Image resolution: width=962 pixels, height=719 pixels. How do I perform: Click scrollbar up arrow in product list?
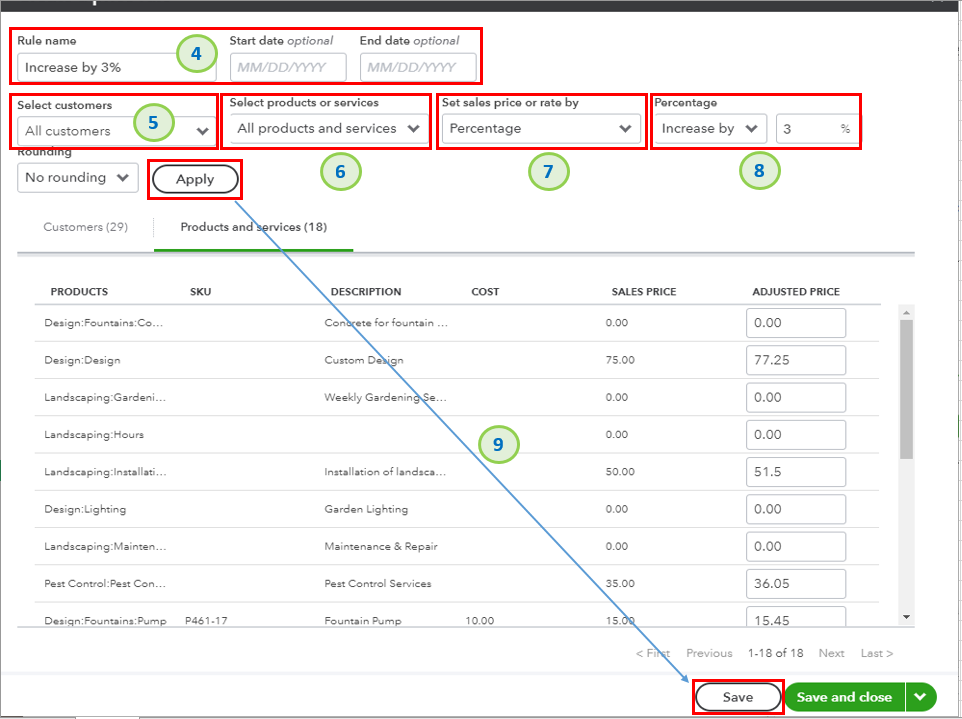coord(907,313)
